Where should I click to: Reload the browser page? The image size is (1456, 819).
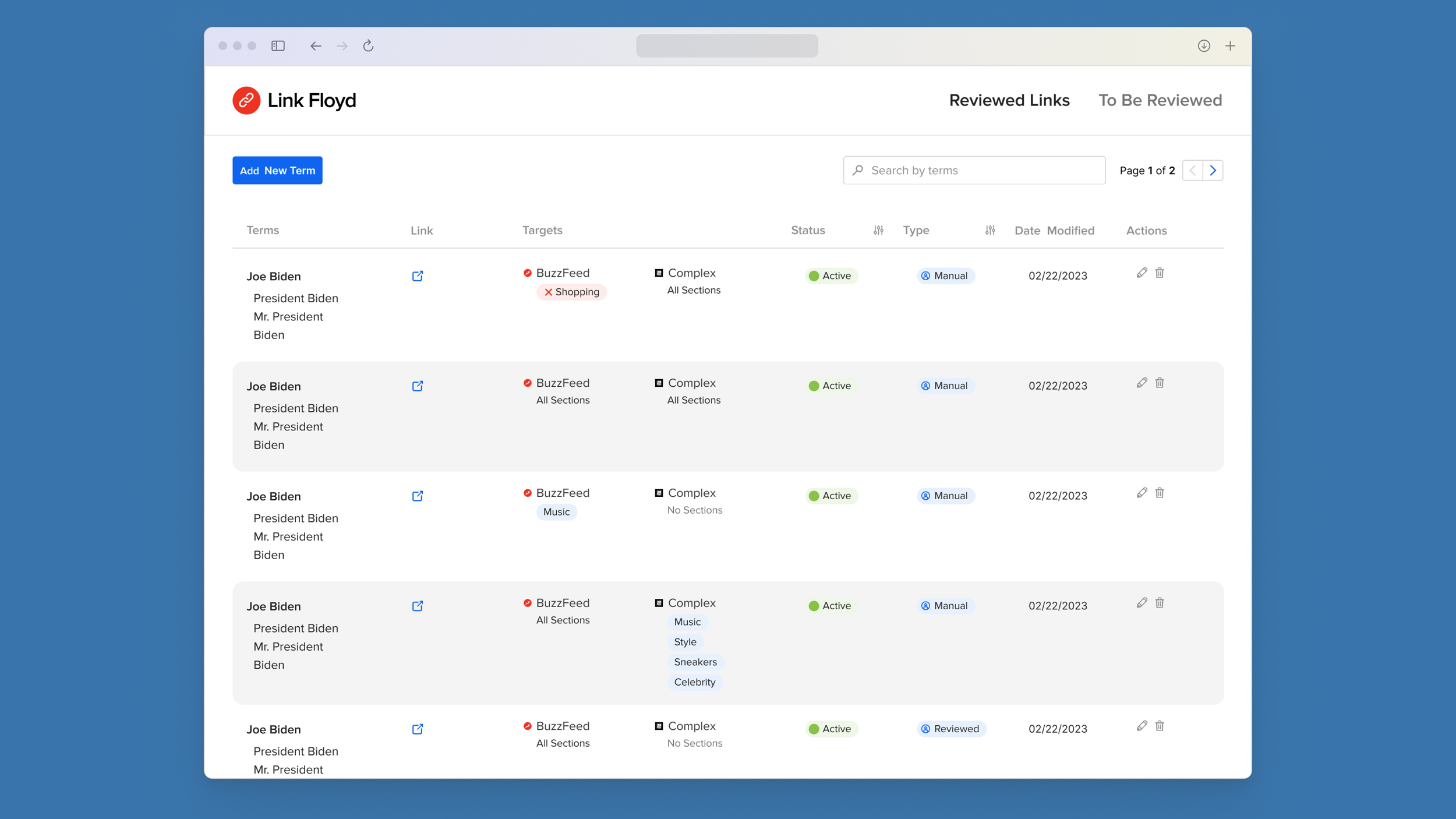click(368, 46)
